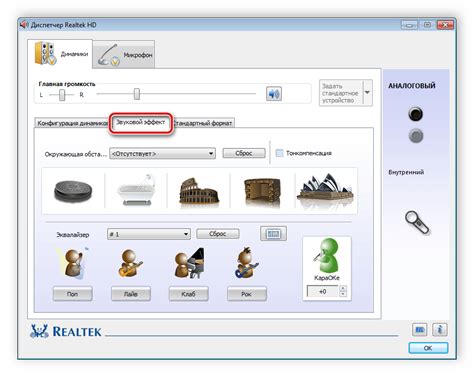Open the Конфигурация динамиков tab
The image size is (474, 377).
[72, 123]
